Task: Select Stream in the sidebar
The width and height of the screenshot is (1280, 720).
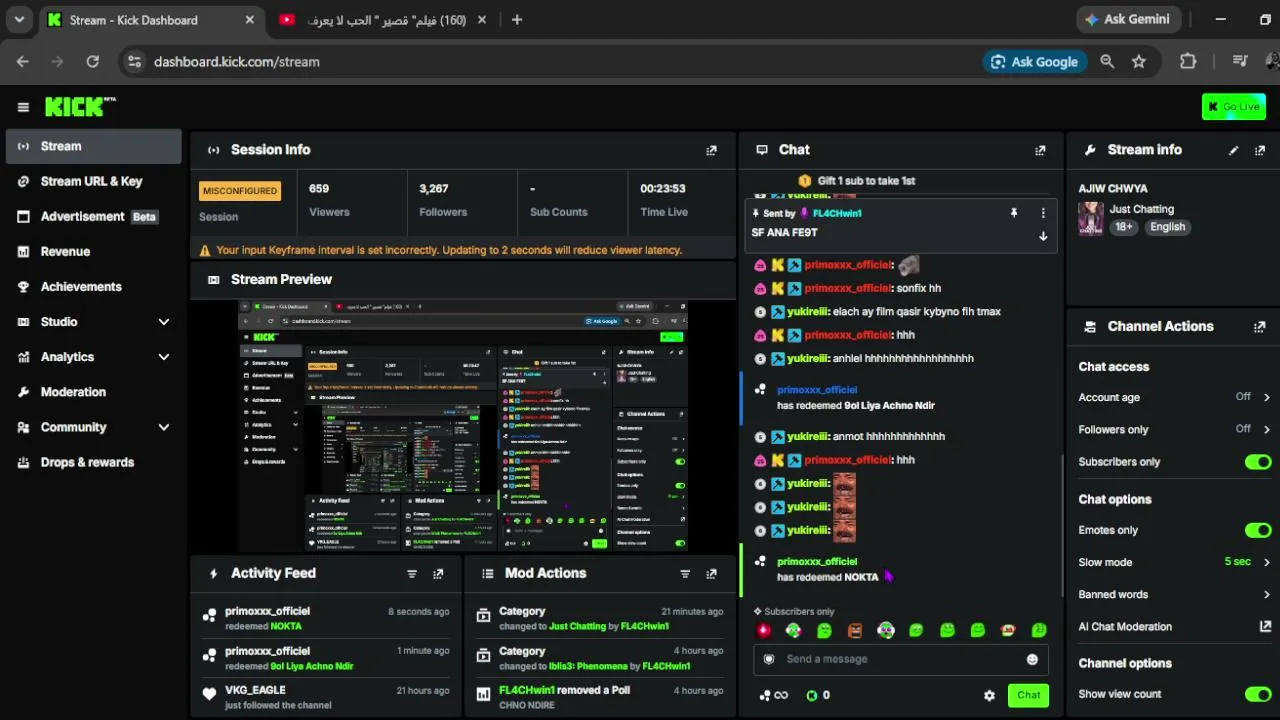Action: click(93, 146)
